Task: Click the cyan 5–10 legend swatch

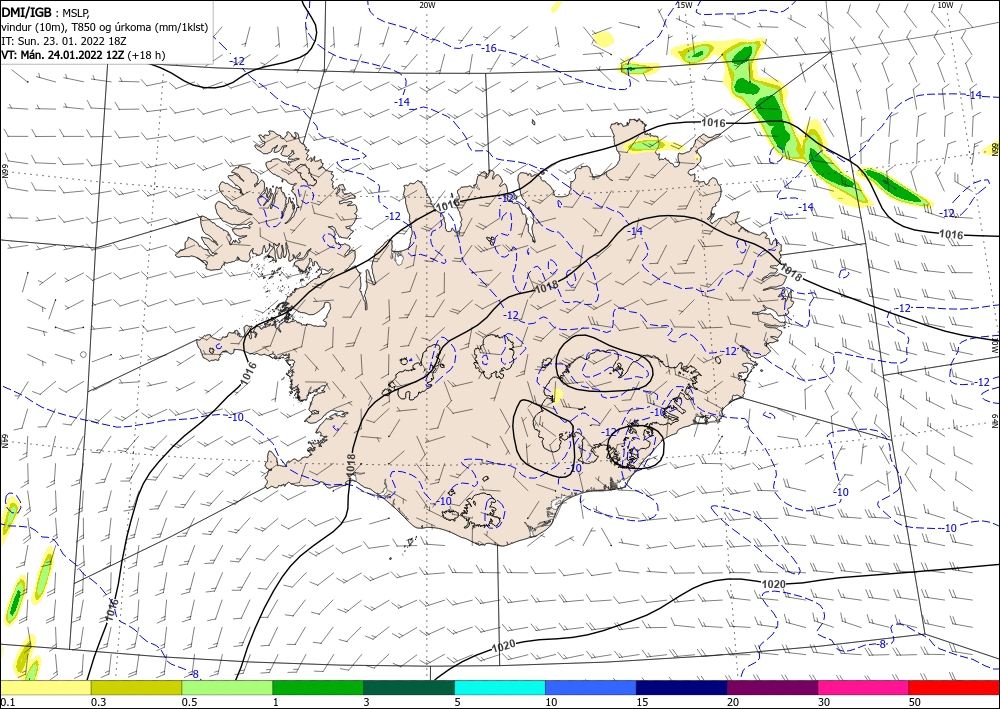Action: pyautogui.click(x=500, y=687)
